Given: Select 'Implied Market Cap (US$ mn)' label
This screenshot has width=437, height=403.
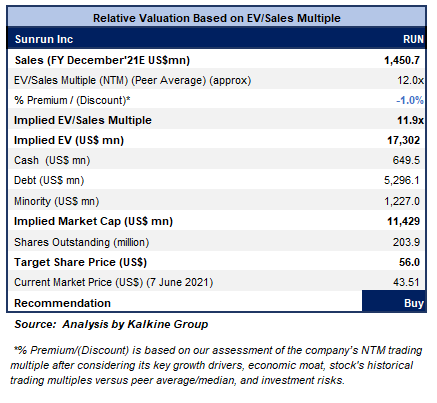Looking at the screenshot, I should (x=93, y=221).
